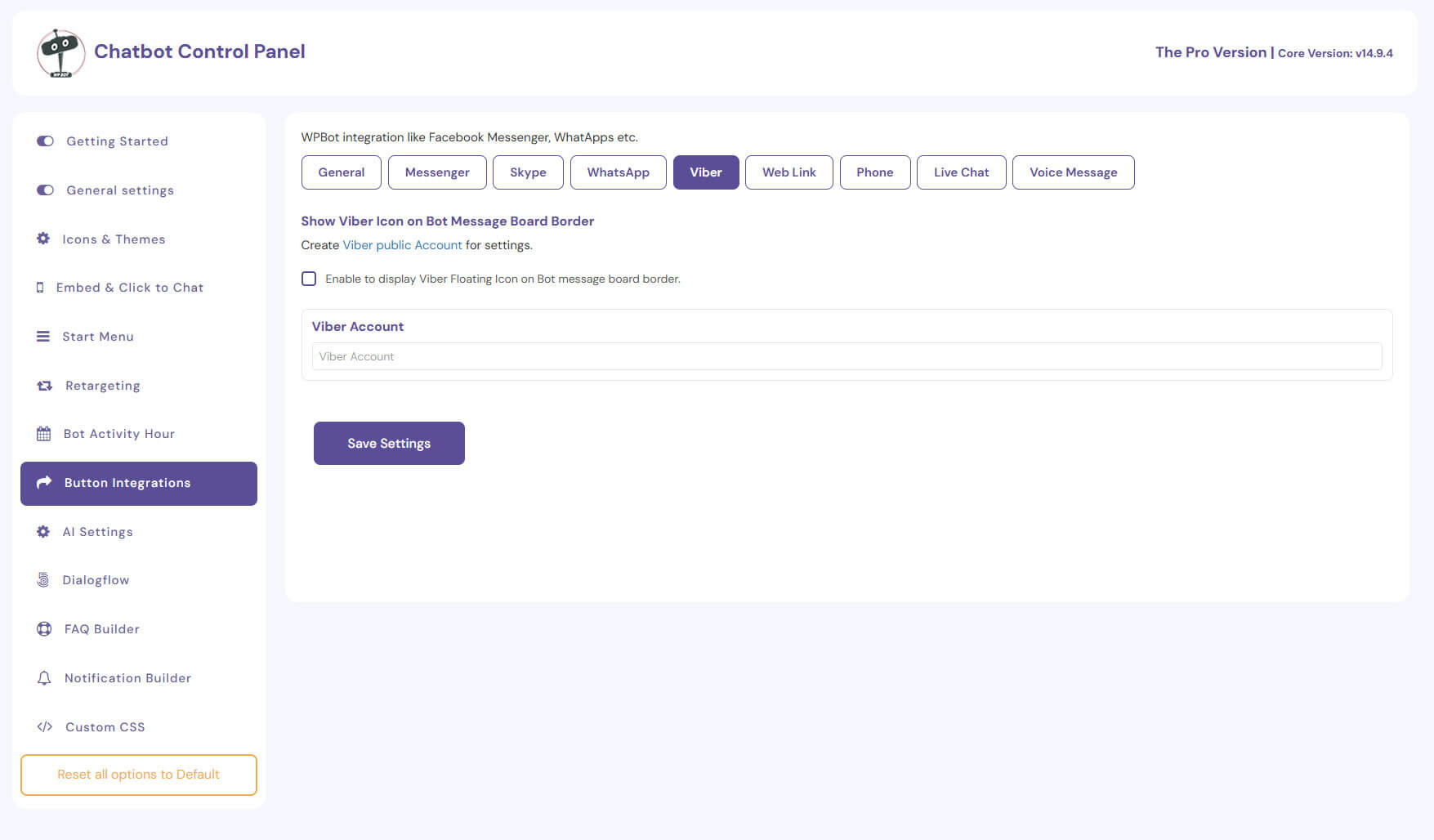Viewport: 1434px width, 840px height.
Task: Click the Retargeting arrows icon
Action: (x=45, y=386)
